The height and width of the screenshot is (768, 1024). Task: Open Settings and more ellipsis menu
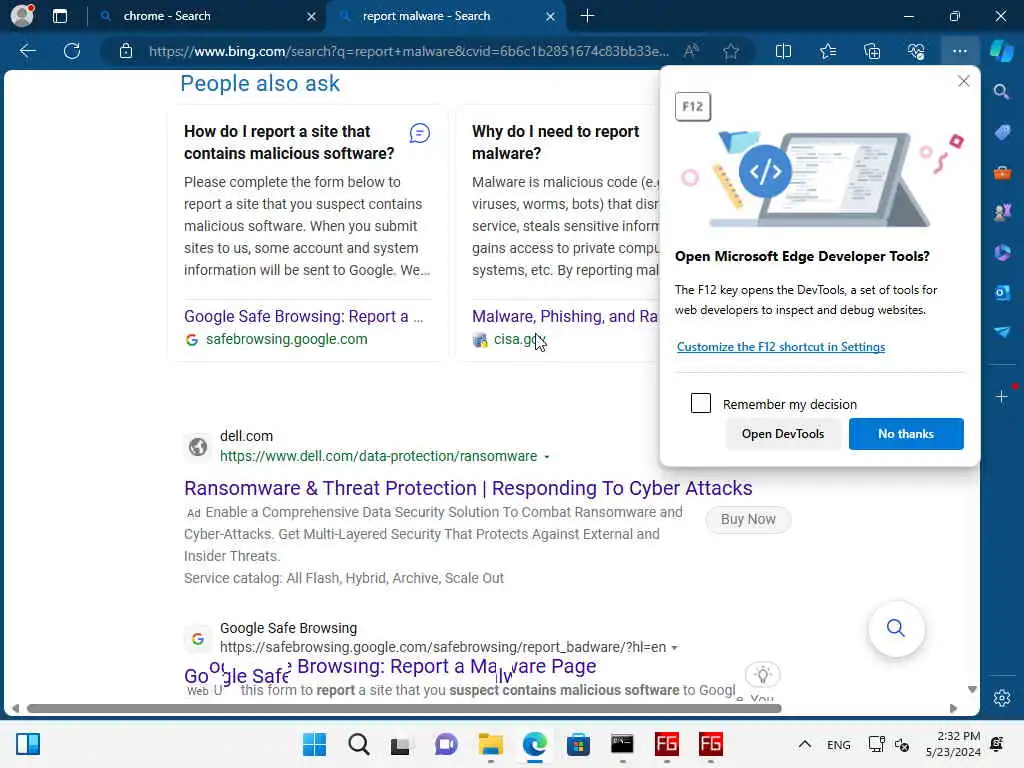coord(959,51)
